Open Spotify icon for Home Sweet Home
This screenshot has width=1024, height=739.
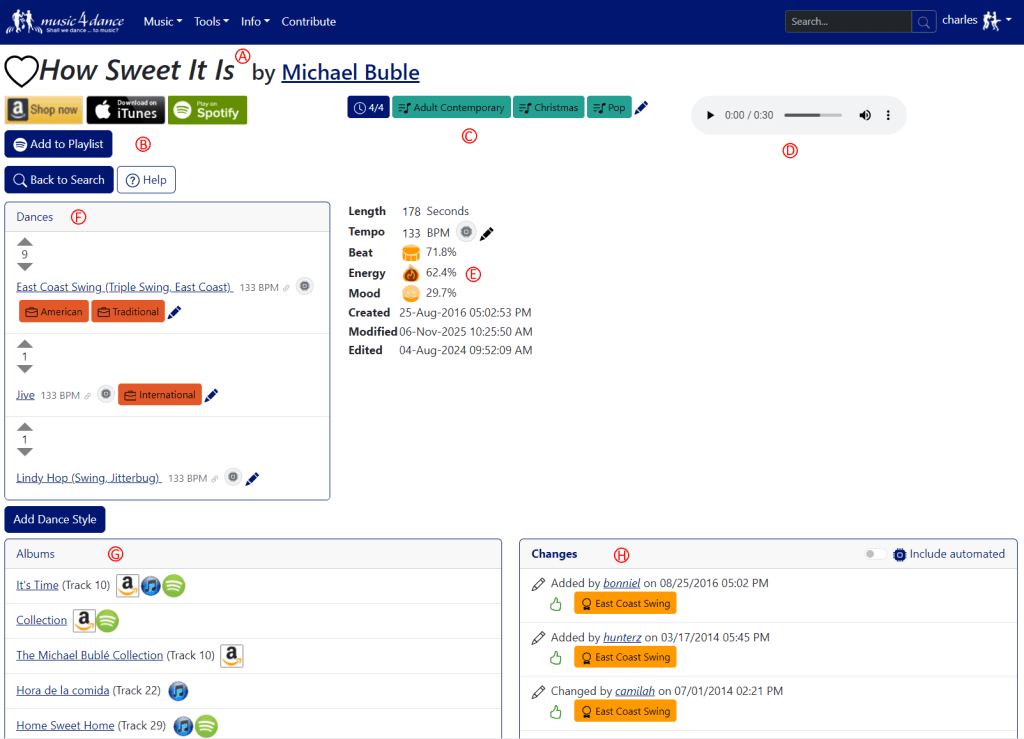click(x=206, y=726)
